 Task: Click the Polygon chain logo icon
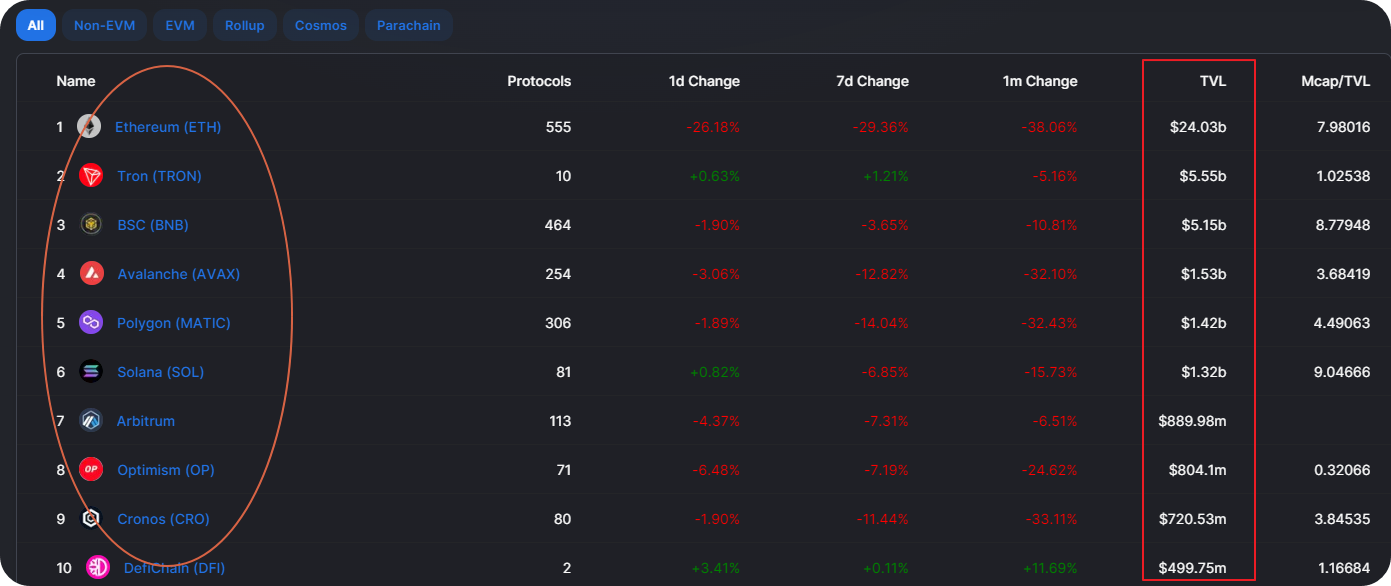pos(91,323)
